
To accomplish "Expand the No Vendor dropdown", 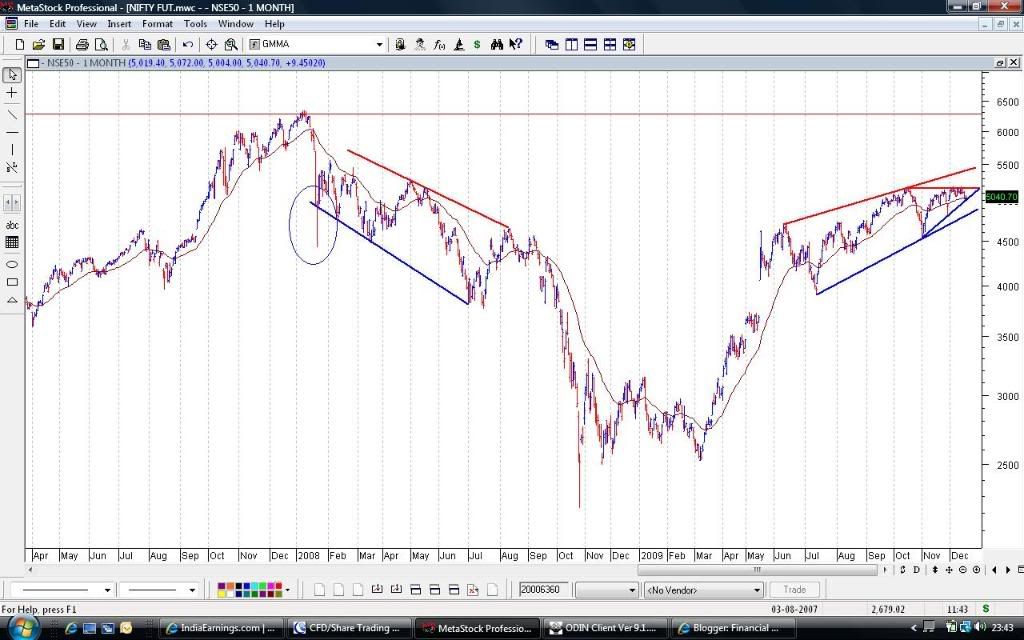I will (x=757, y=590).
